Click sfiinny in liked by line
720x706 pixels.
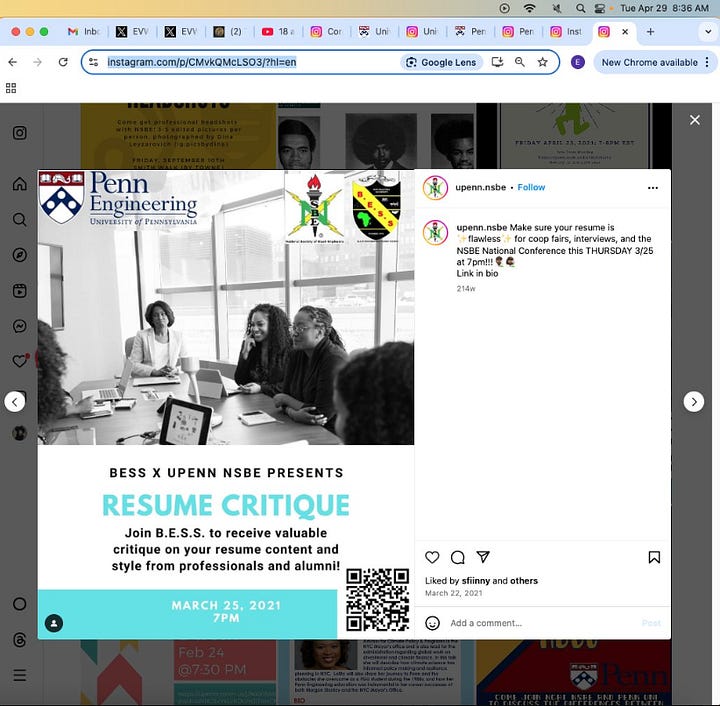tap(476, 581)
